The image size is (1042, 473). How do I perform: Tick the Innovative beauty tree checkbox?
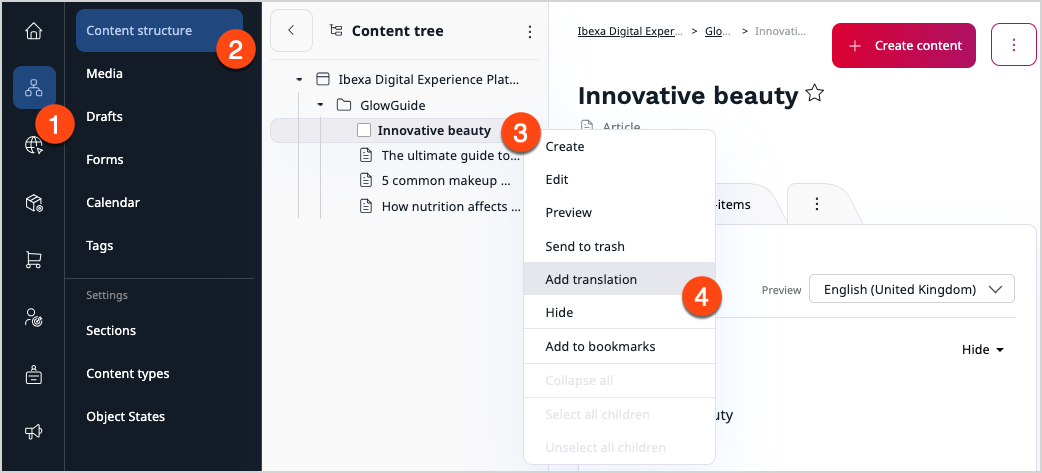[x=364, y=130]
